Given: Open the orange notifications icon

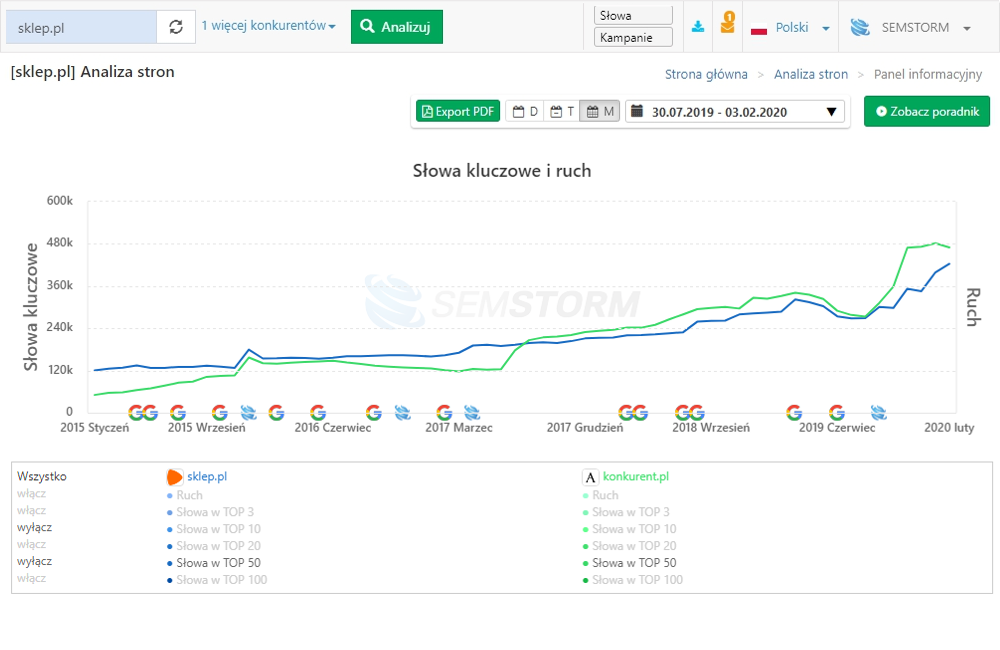Looking at the screenshot, I should pos(728,25).
